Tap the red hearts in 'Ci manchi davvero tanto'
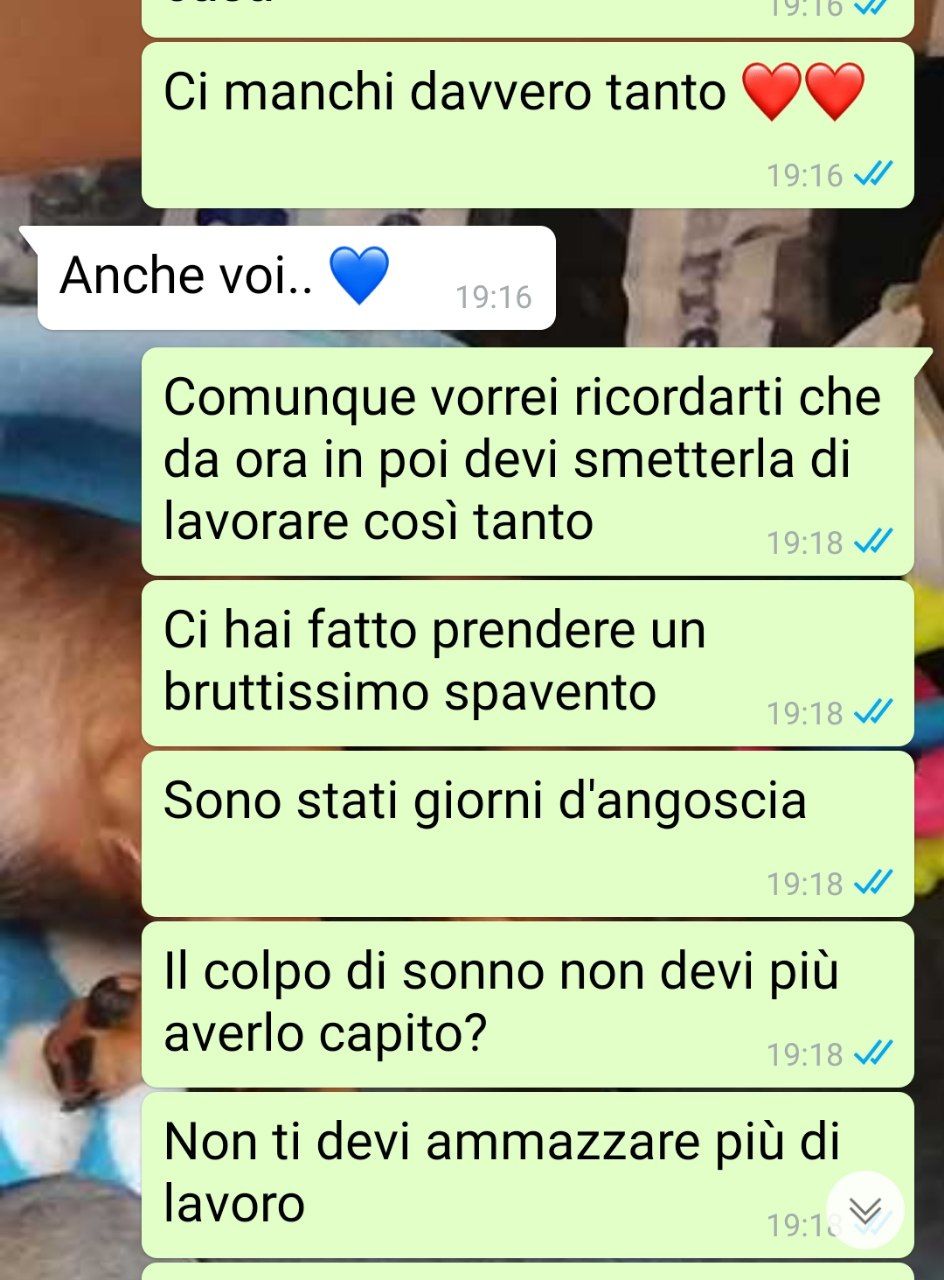 tap(803, 92)
